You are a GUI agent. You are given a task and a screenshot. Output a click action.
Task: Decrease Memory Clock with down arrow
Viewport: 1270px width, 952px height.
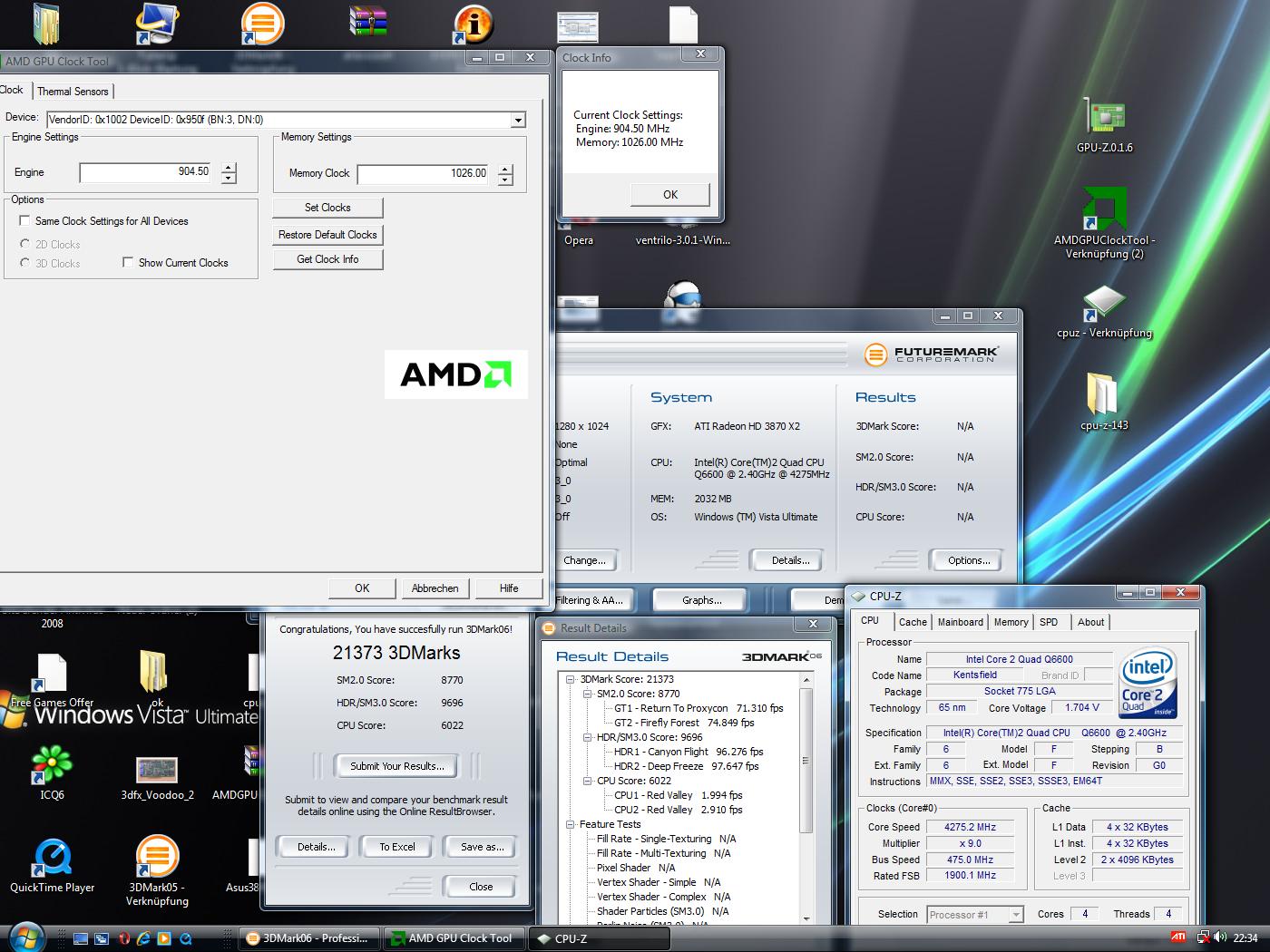pyautogui.click(x=505, y=179)
